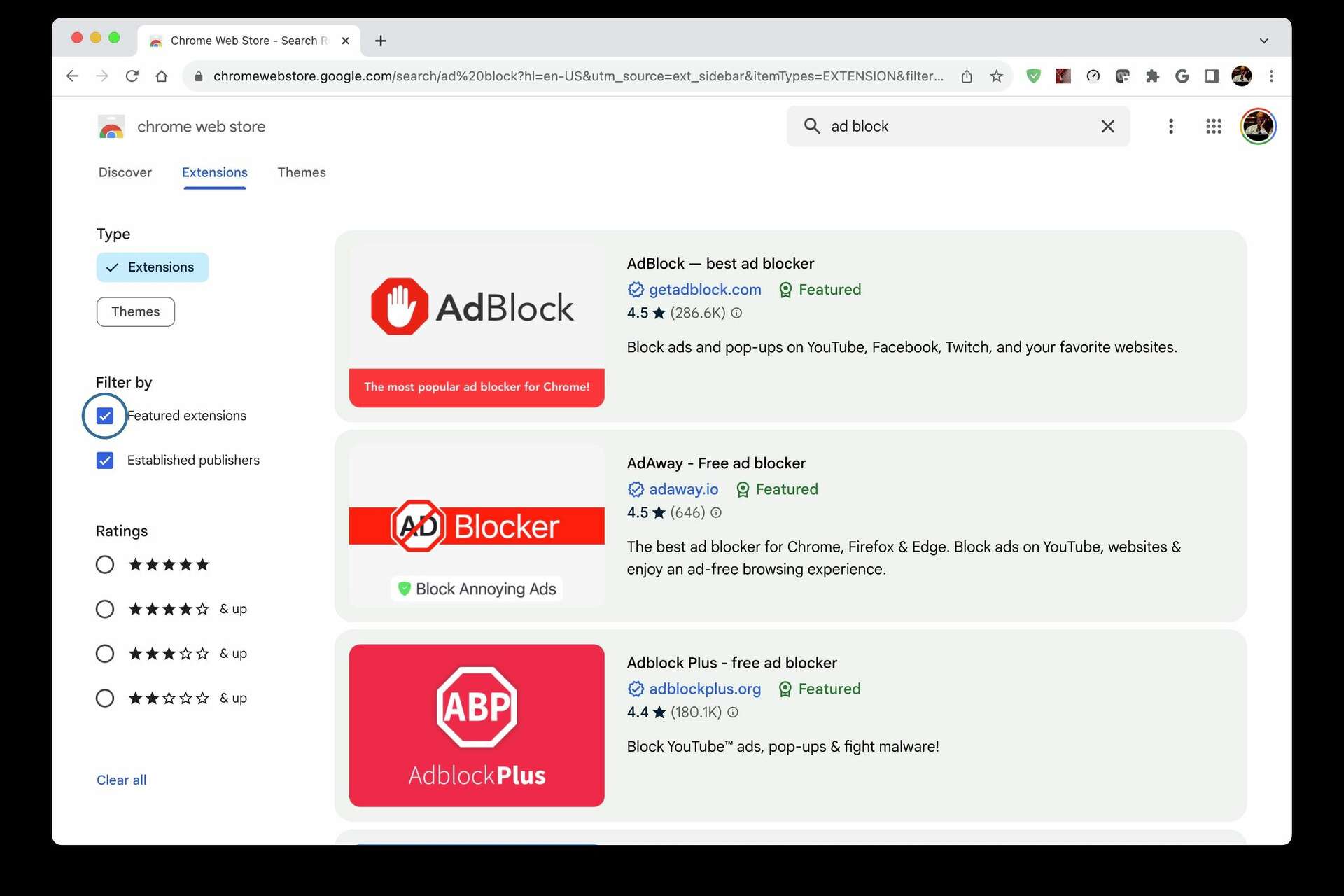Open AdBlock — best ad blocker listing

tap(720, 264)
